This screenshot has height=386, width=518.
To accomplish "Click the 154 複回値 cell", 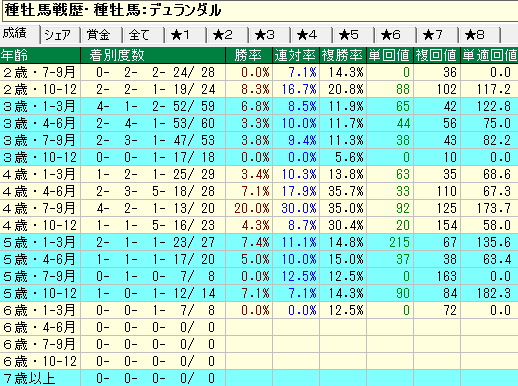I will (x=437, y=225).
